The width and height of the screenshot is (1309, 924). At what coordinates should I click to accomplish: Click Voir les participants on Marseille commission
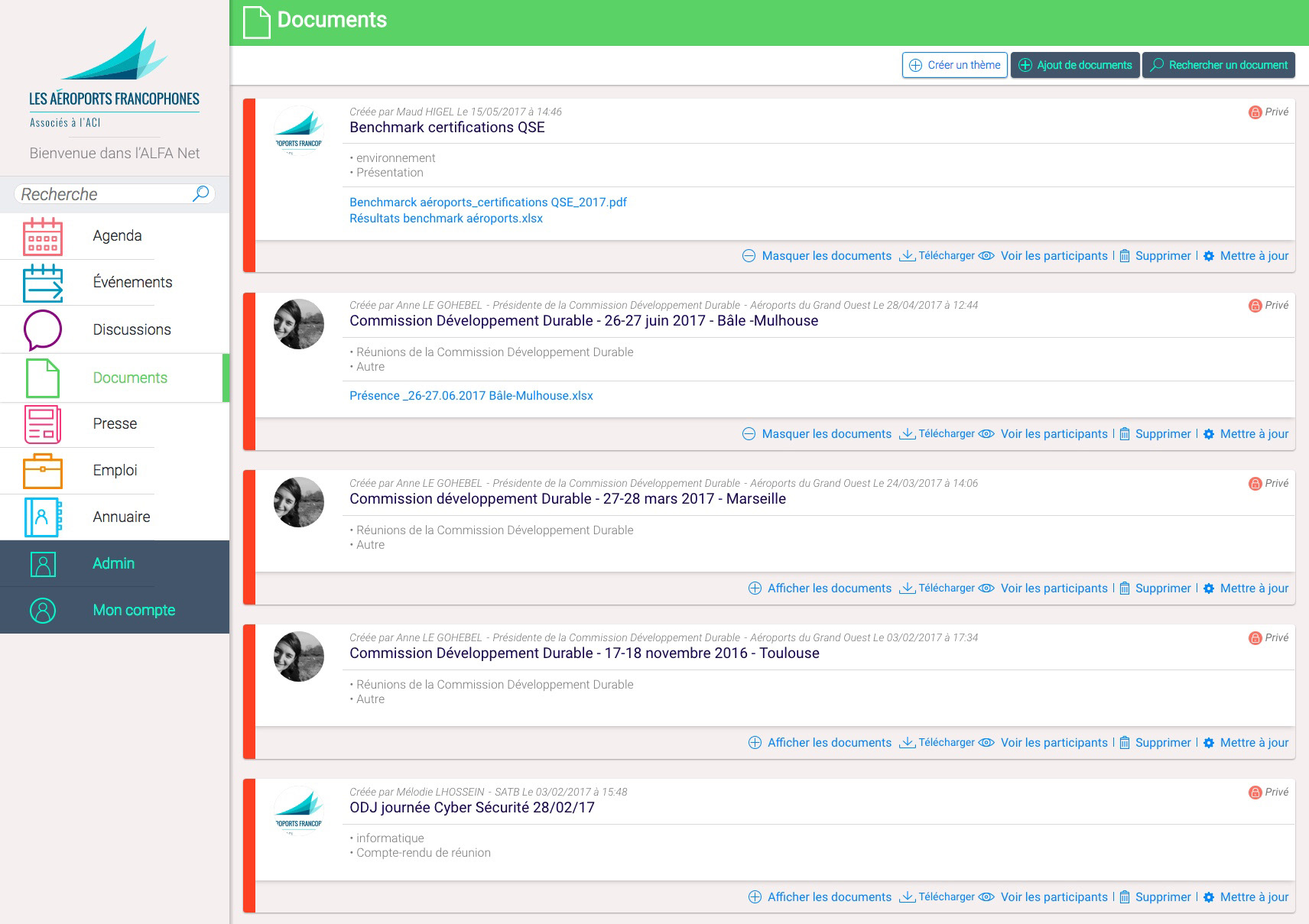click(x=1054, y=588)
